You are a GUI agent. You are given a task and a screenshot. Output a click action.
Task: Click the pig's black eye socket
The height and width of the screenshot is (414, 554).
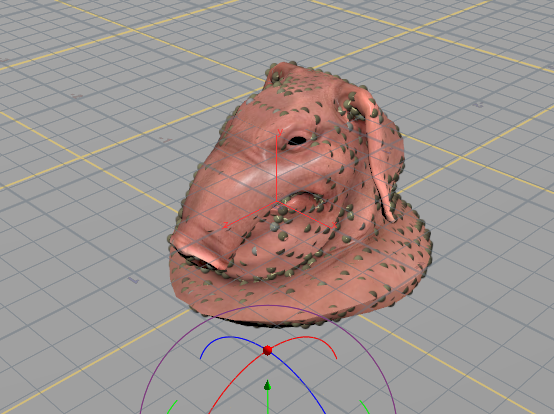[297, 141]
